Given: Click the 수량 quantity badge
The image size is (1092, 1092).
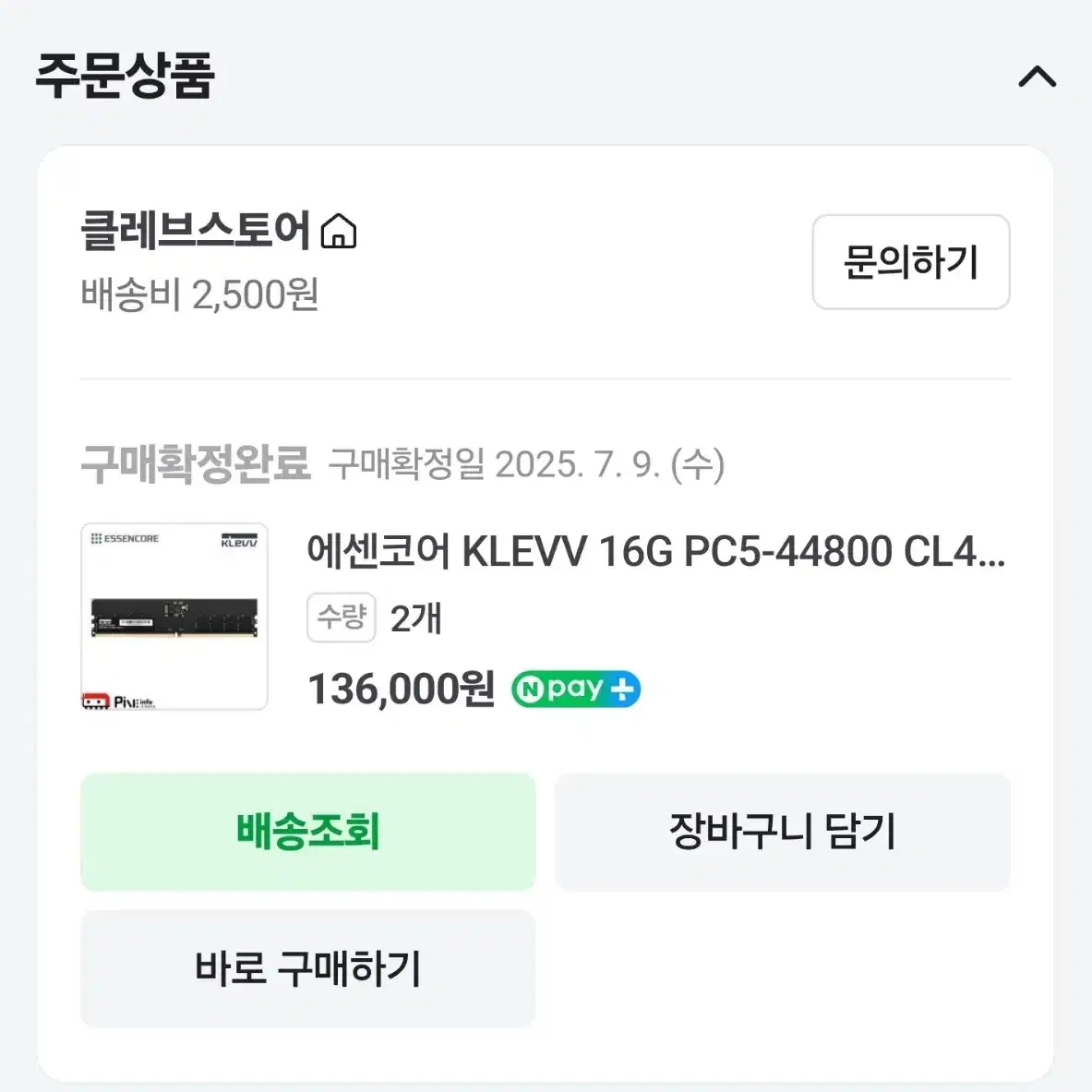Looking at the screenshot, I should click(341, 618).
